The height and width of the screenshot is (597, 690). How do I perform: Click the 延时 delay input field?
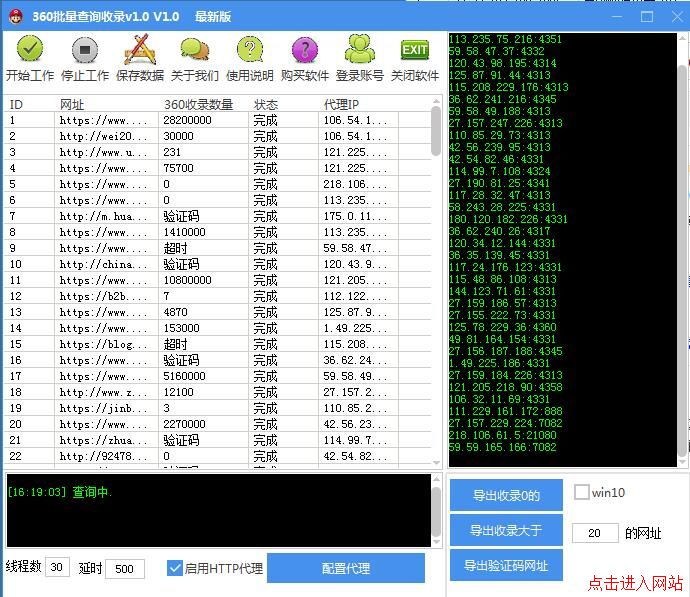[x=125, y=568]
